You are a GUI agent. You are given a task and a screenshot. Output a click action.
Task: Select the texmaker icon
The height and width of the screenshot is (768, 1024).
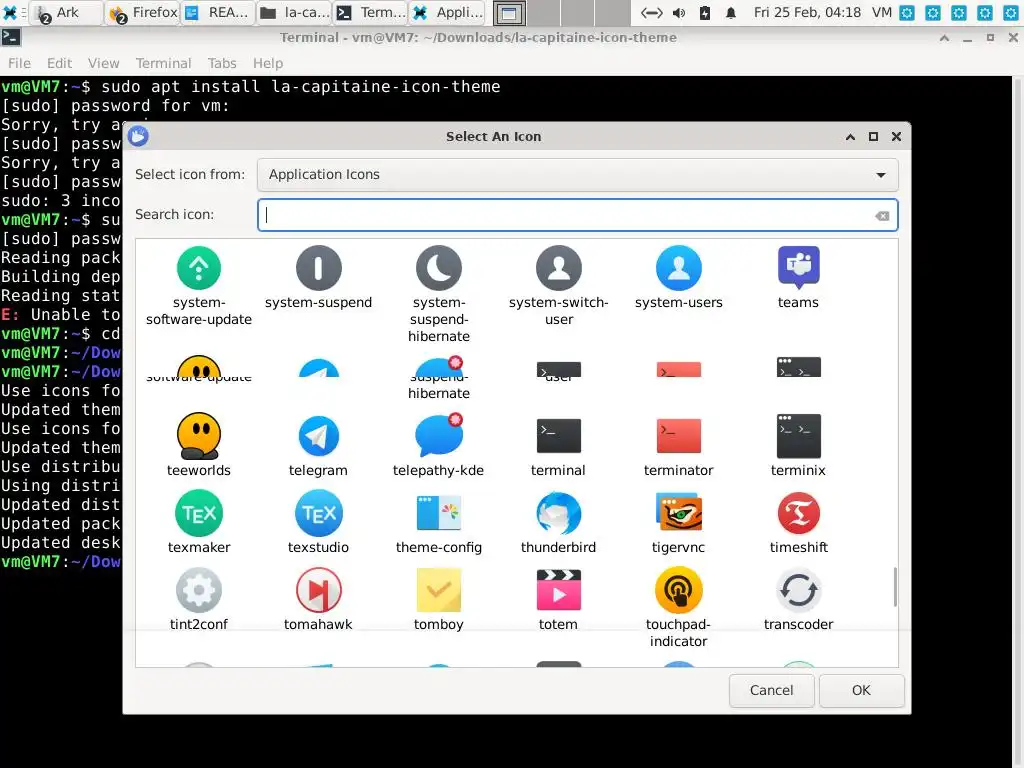click(x=199, y=513)
